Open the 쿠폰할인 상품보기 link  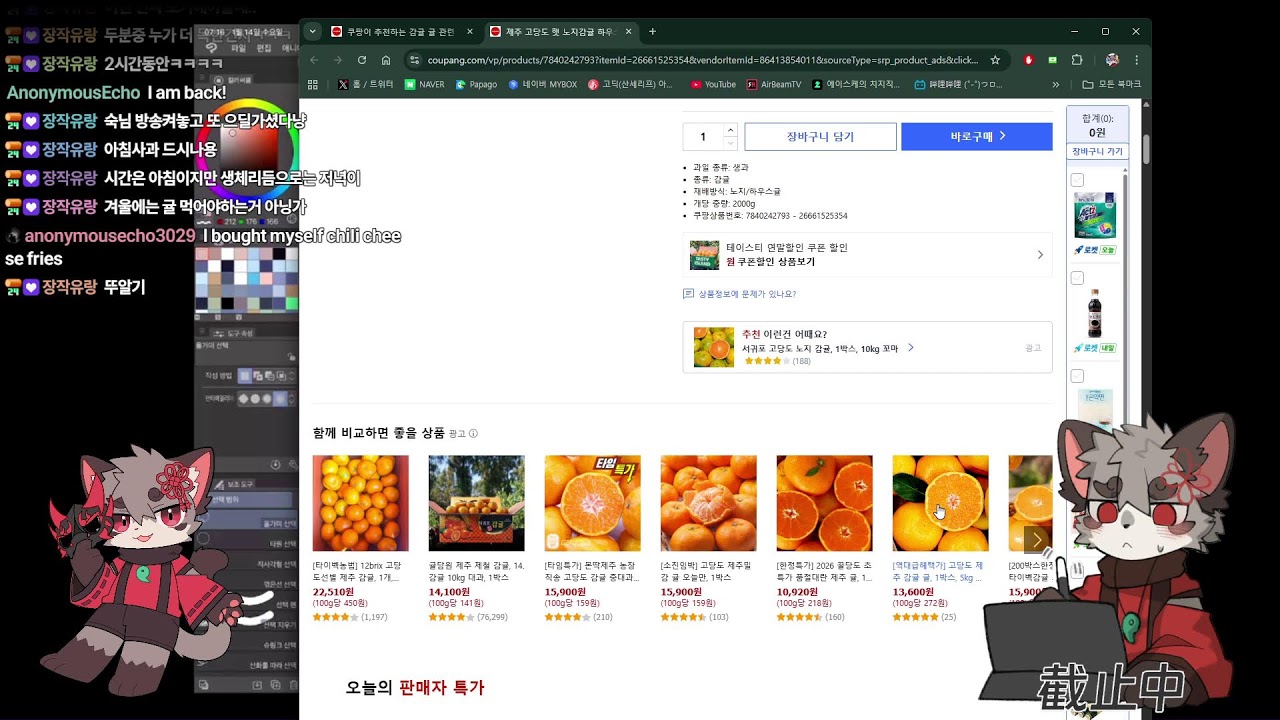click(x=770, y=262)
